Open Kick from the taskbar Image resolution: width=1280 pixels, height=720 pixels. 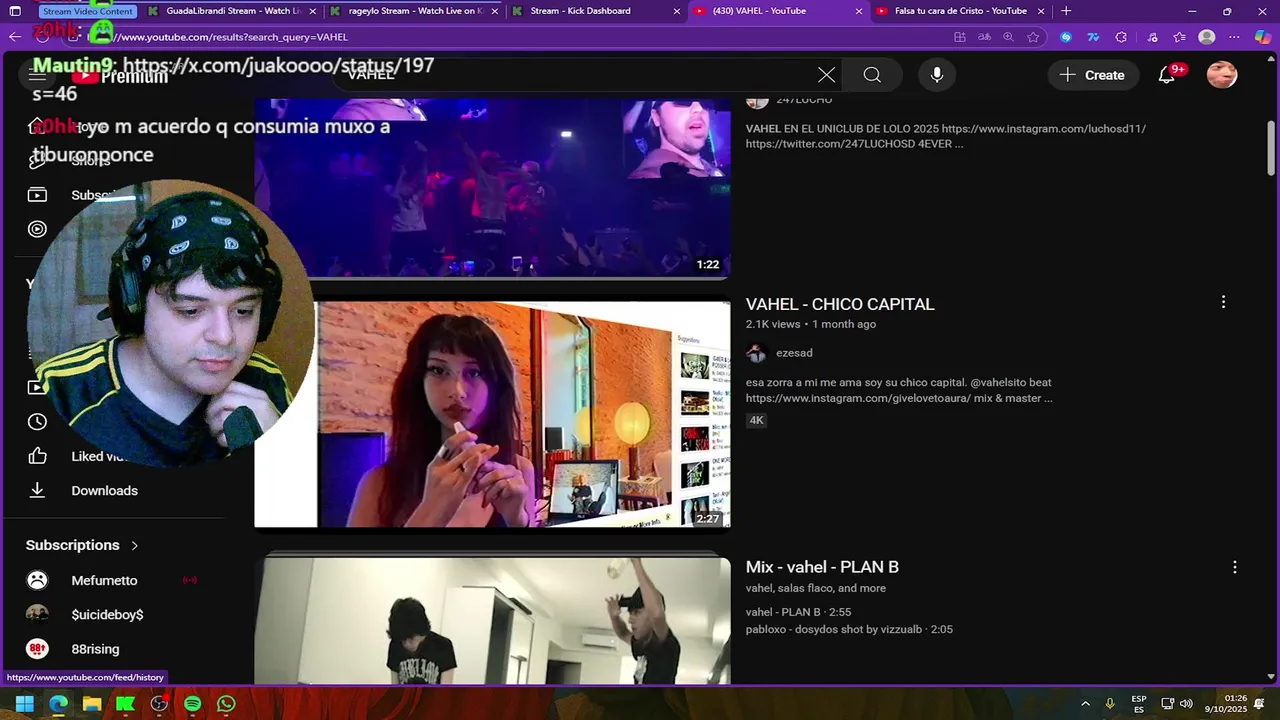[125, 704]
